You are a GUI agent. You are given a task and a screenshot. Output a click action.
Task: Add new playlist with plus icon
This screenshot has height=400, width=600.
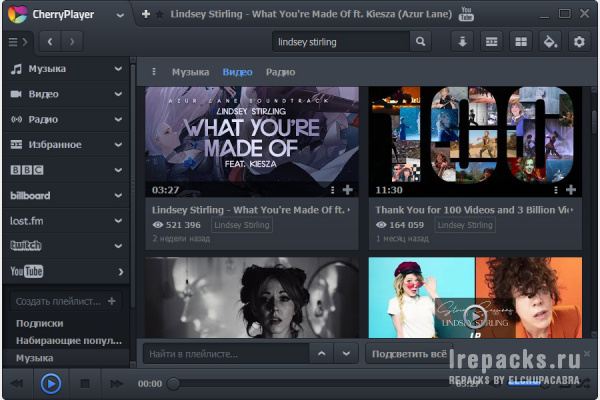click(x=112, y=301)
